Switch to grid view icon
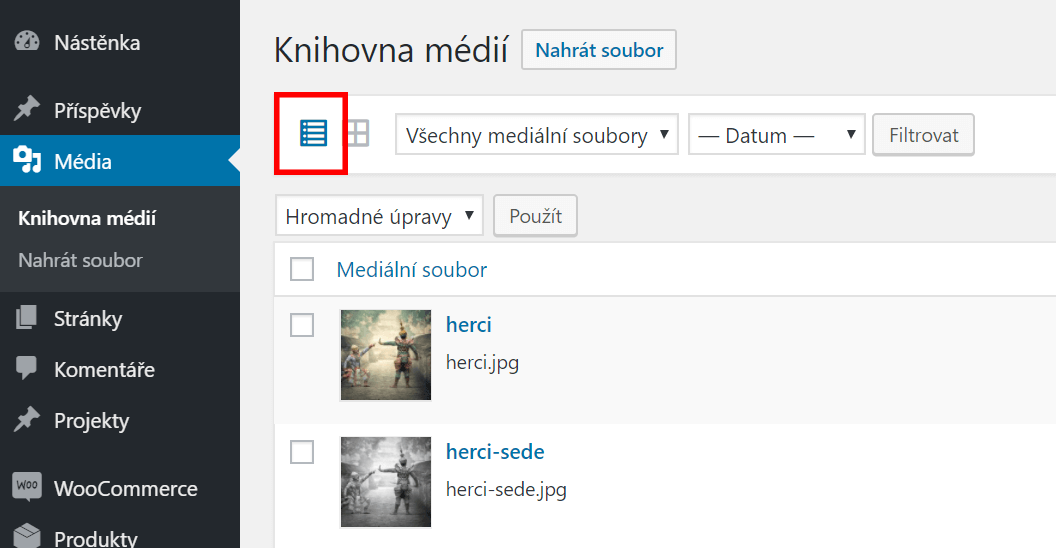The width and height of the screenshot is (1056, 548). pyautogui.click(x=358, y=133)
